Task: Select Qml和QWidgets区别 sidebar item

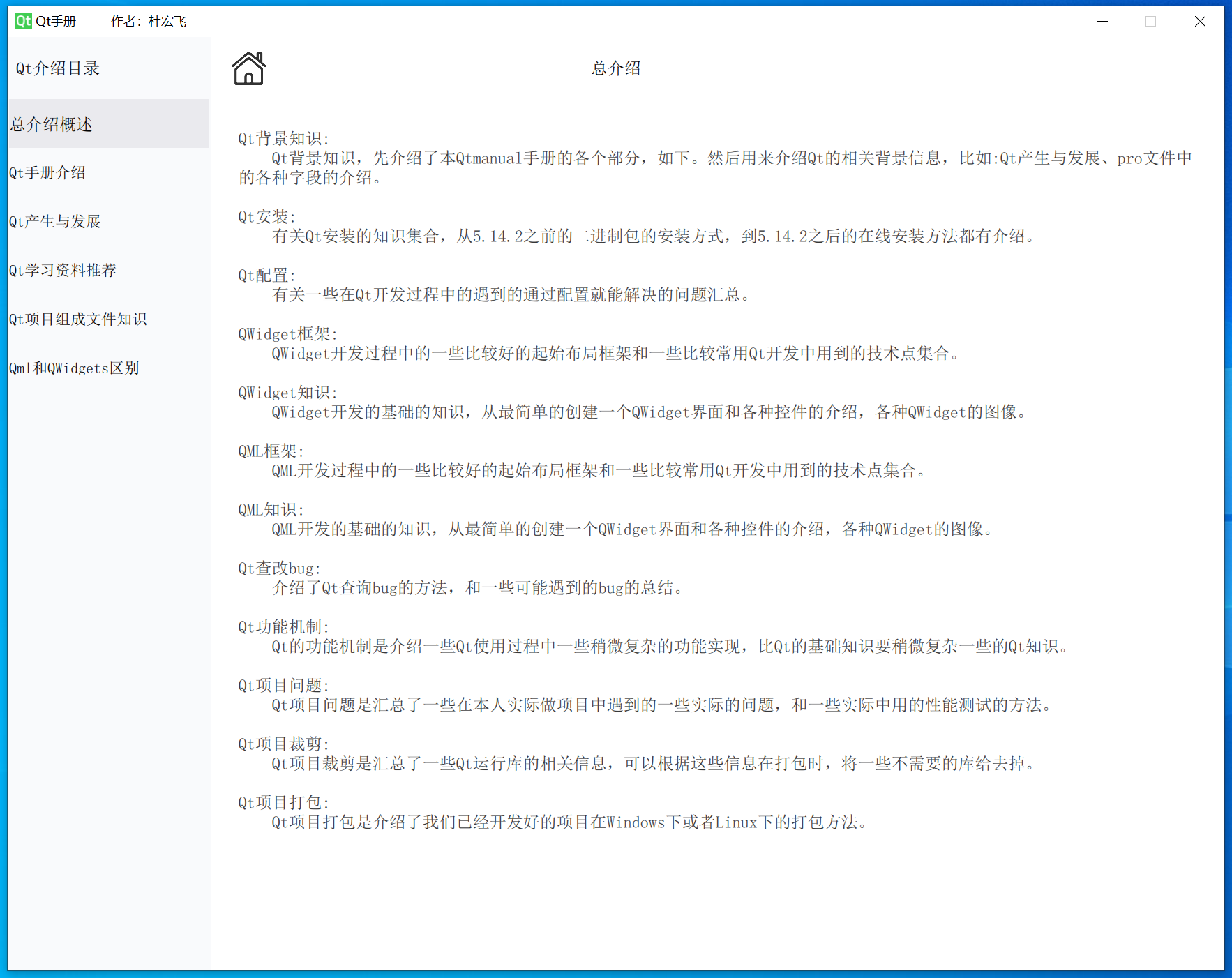Action: [x=108, y=368]
